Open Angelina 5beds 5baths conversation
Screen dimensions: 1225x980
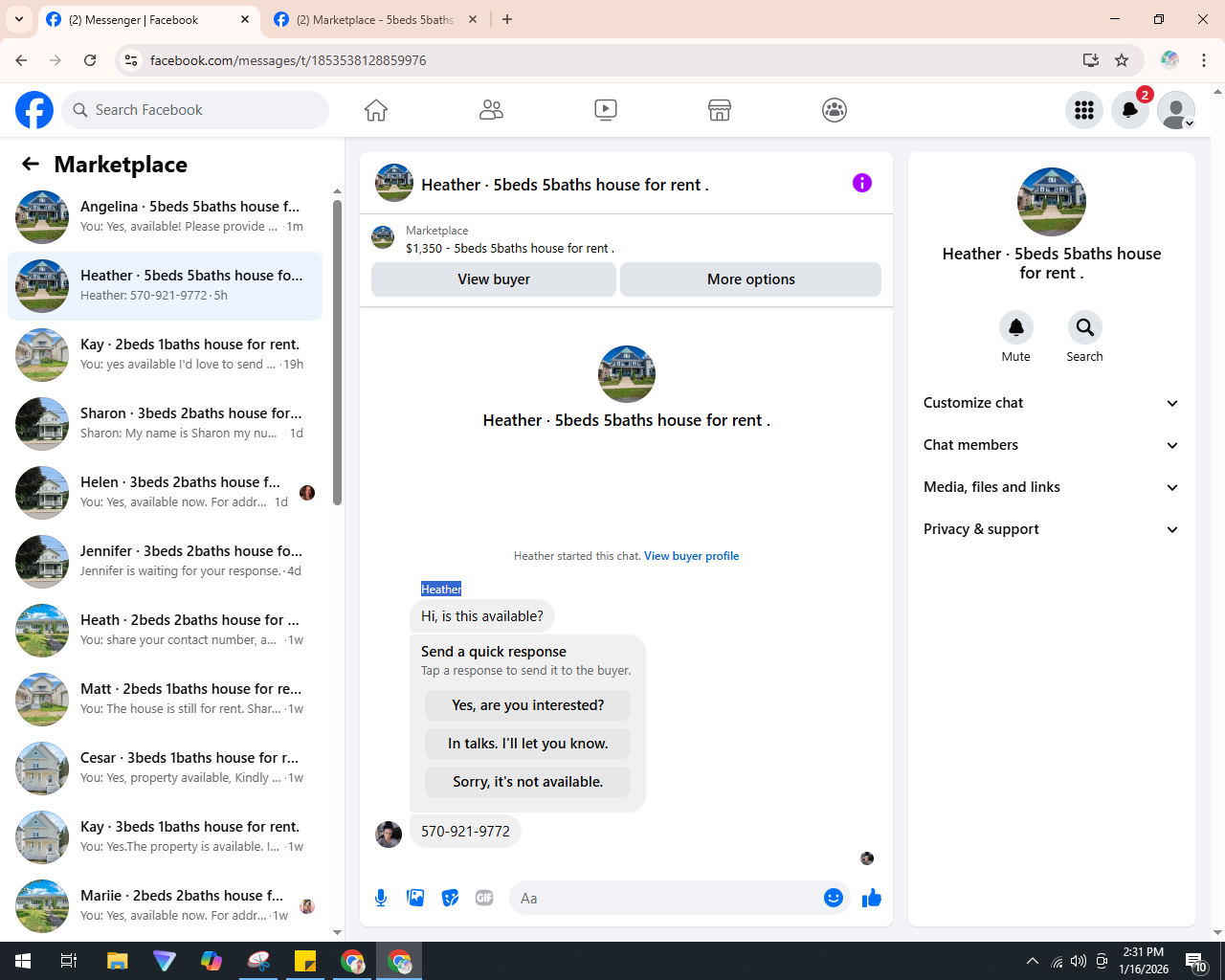[166, 217]
